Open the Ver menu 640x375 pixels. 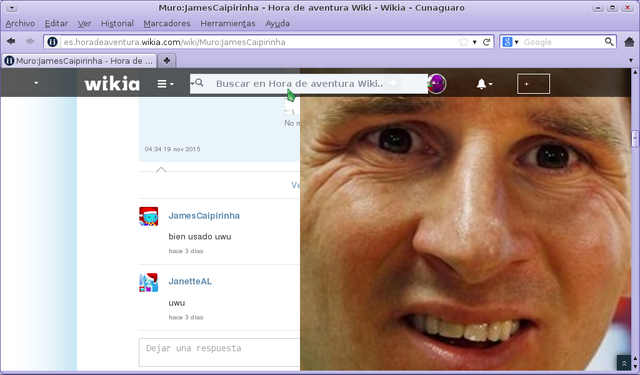84,24
